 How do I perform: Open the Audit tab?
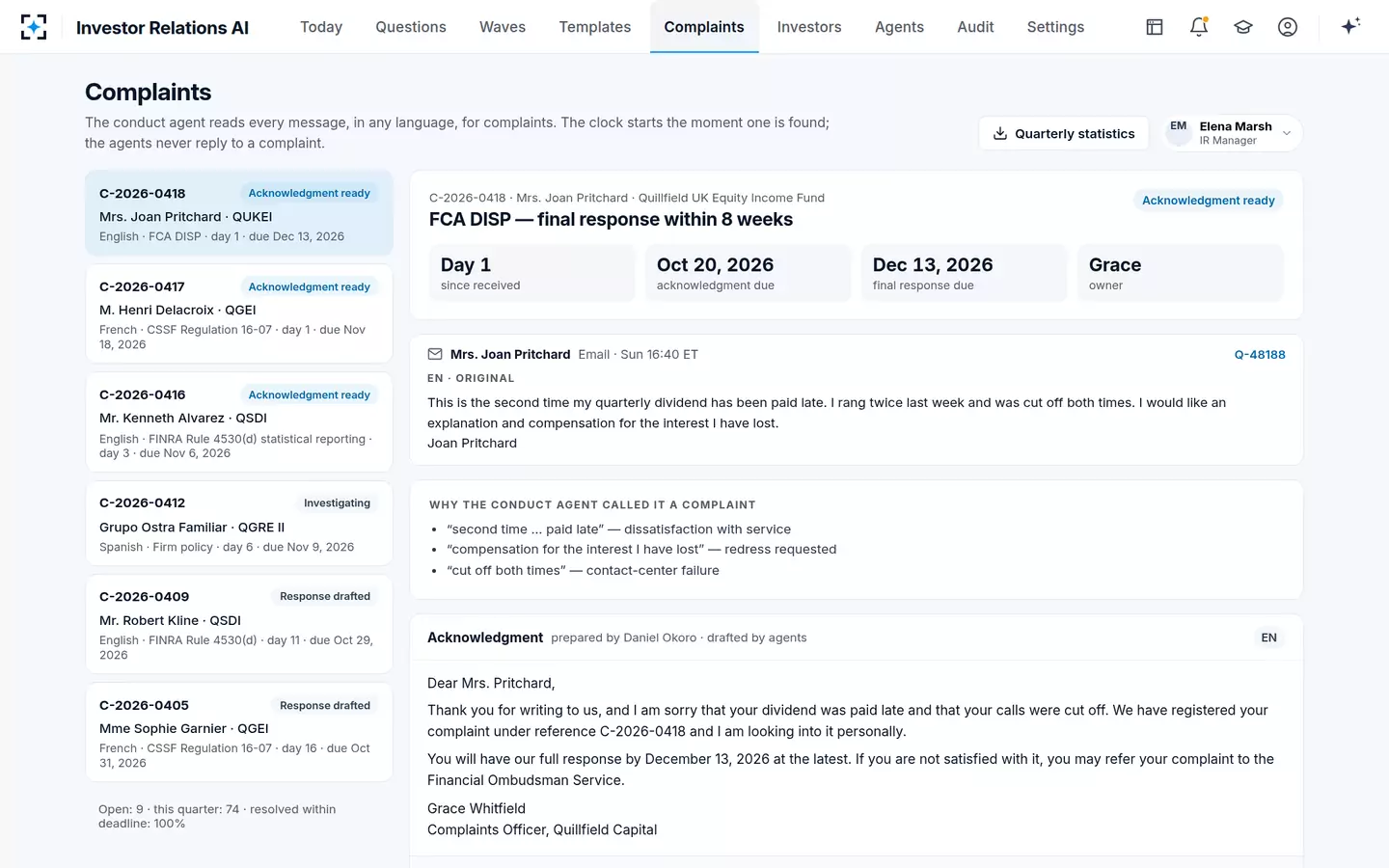(975, 27)
